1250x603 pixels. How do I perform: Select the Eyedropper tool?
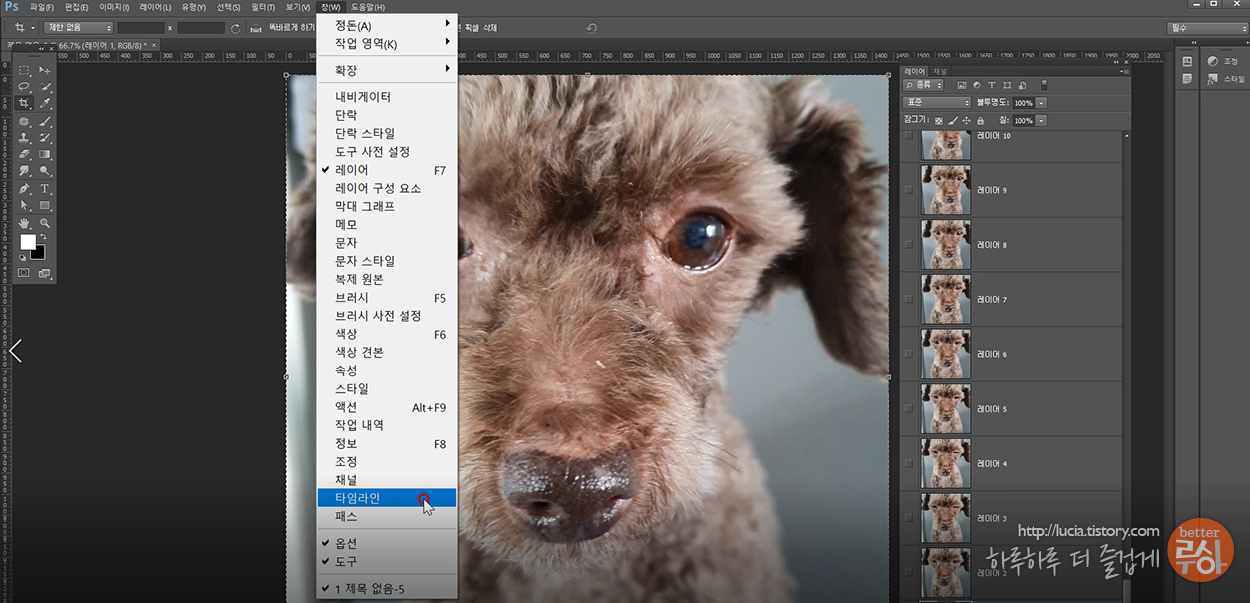(45, 103)
